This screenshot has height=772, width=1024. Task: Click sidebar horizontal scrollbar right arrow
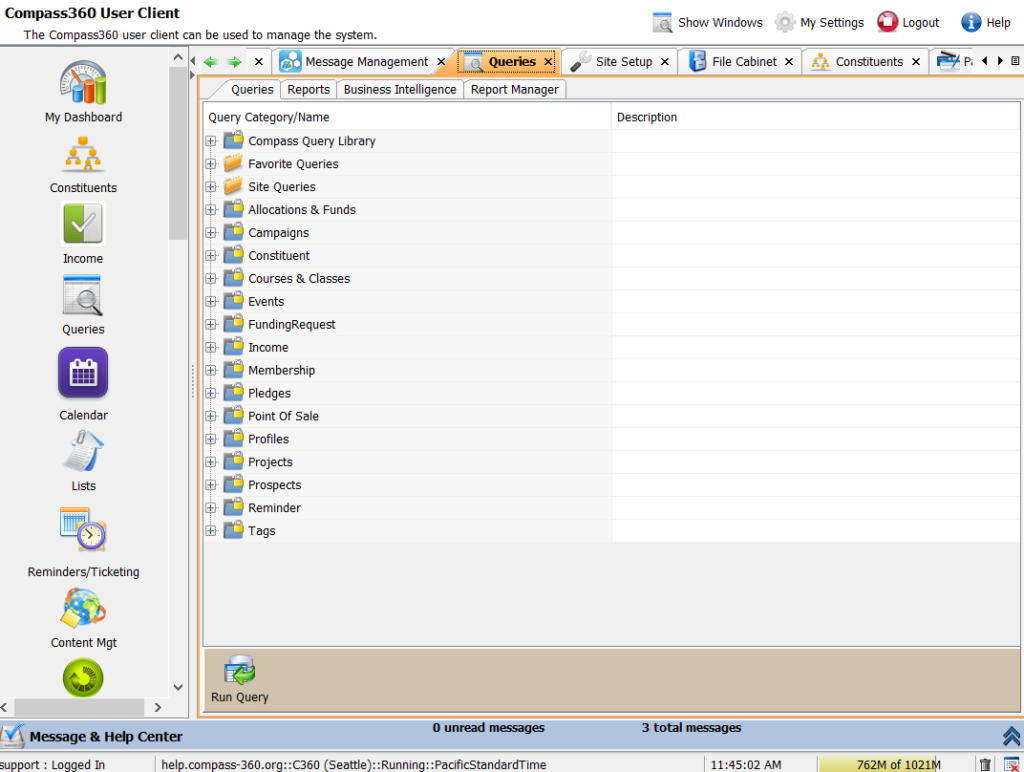[157, 707]
